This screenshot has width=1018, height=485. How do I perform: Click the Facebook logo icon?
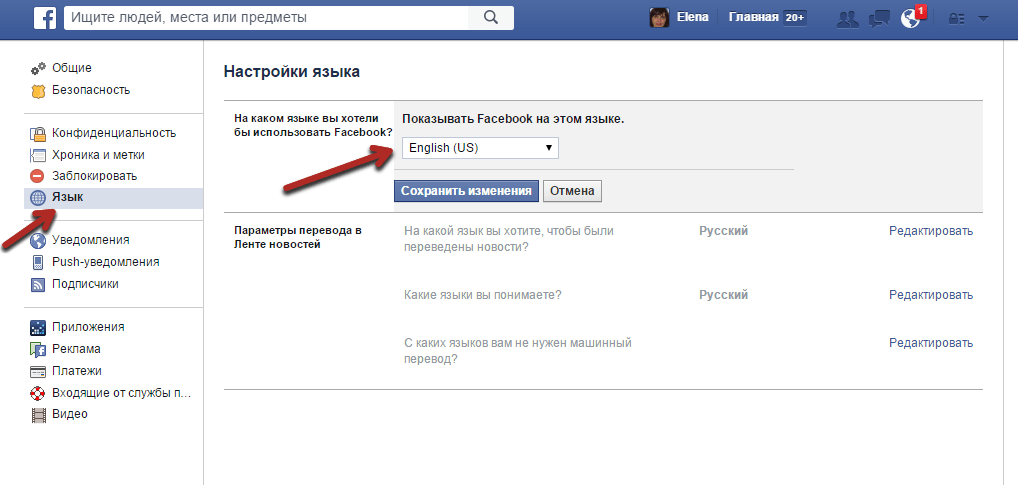pyautogui.click(x=45, y=18)
